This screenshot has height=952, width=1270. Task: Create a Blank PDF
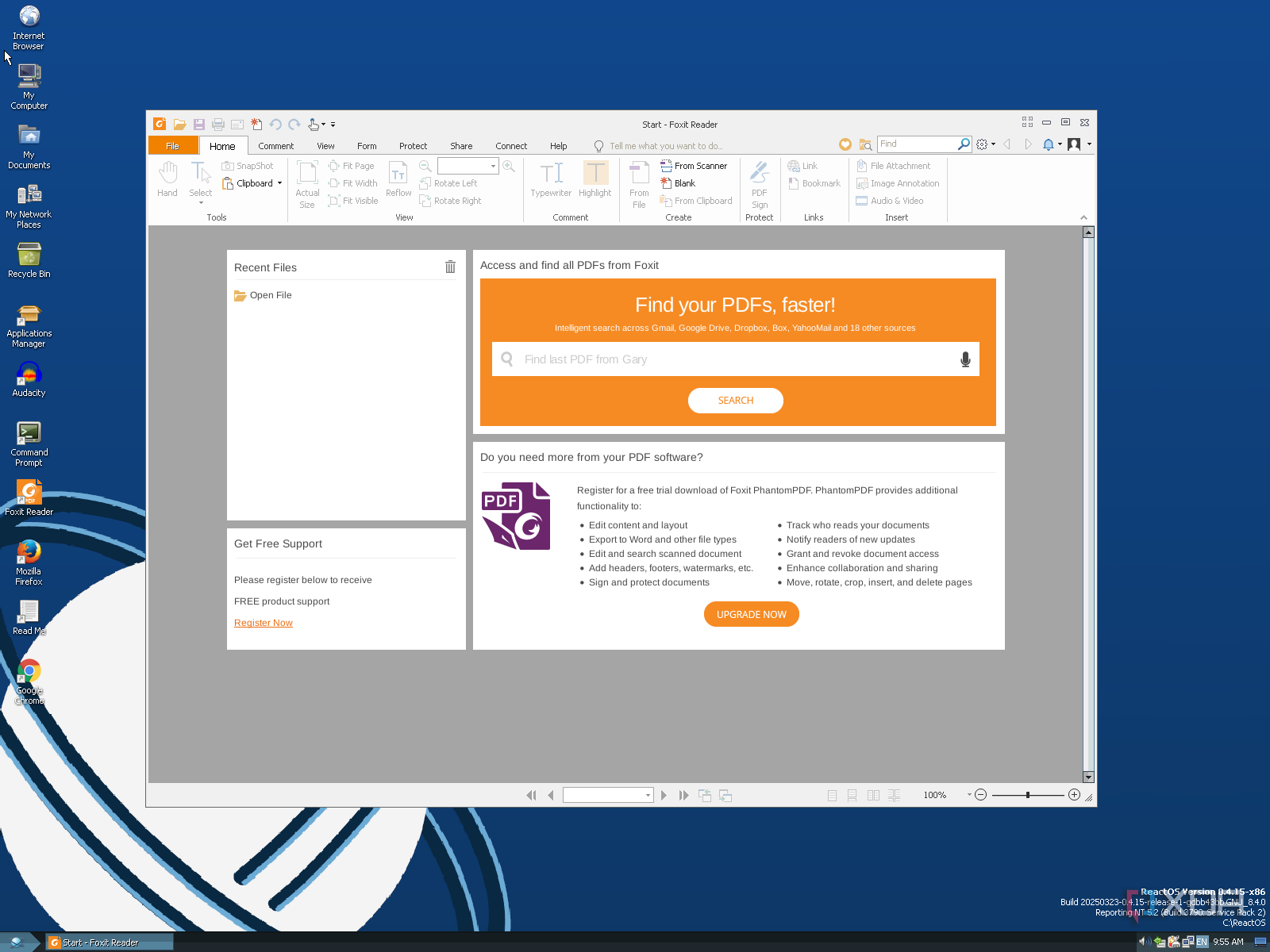(x=677, y=183)
